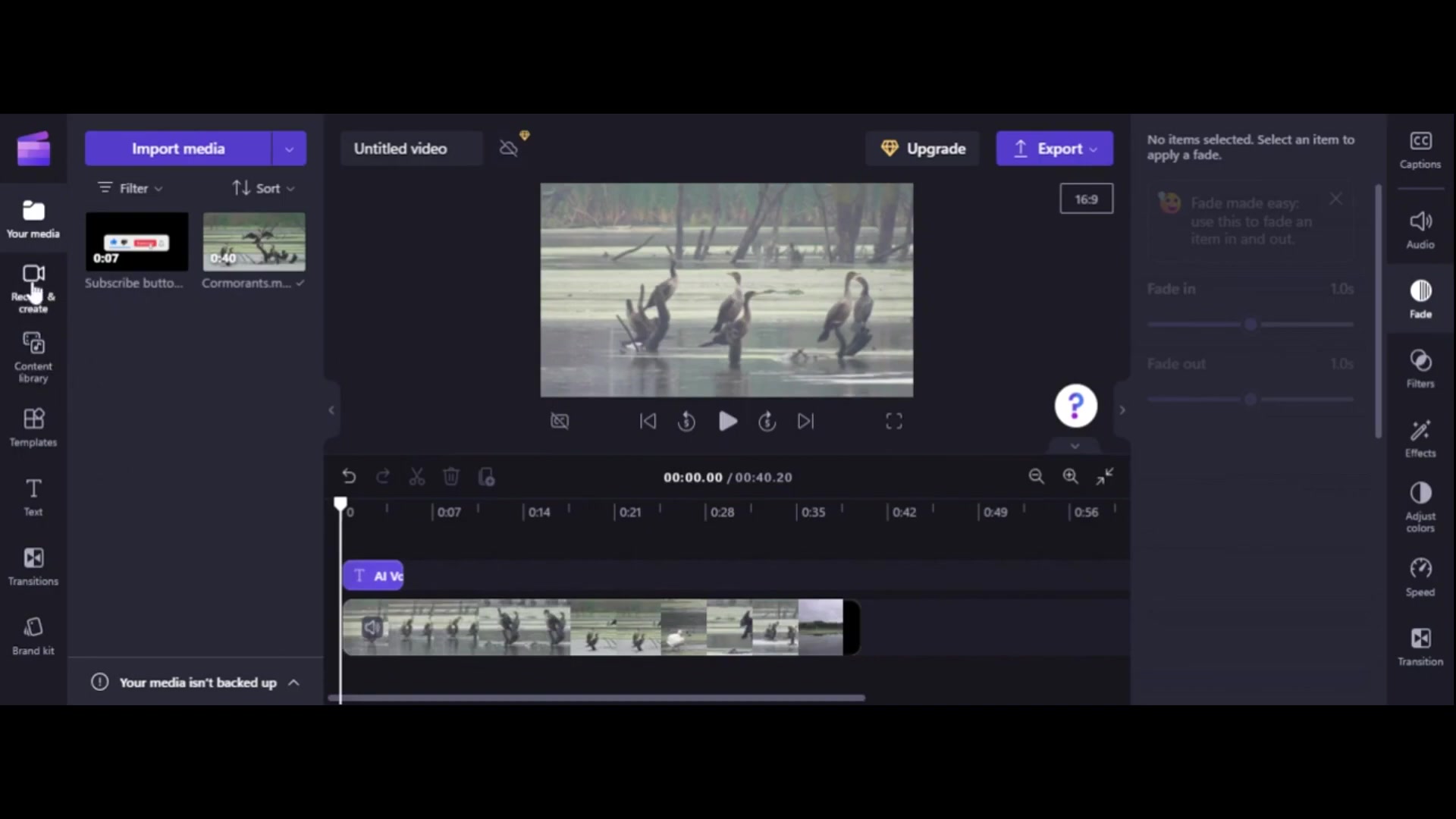The height and width of the screenshot is (819, 1456).
Task: Open the Transition properties panel
Action: [1420, 647]
